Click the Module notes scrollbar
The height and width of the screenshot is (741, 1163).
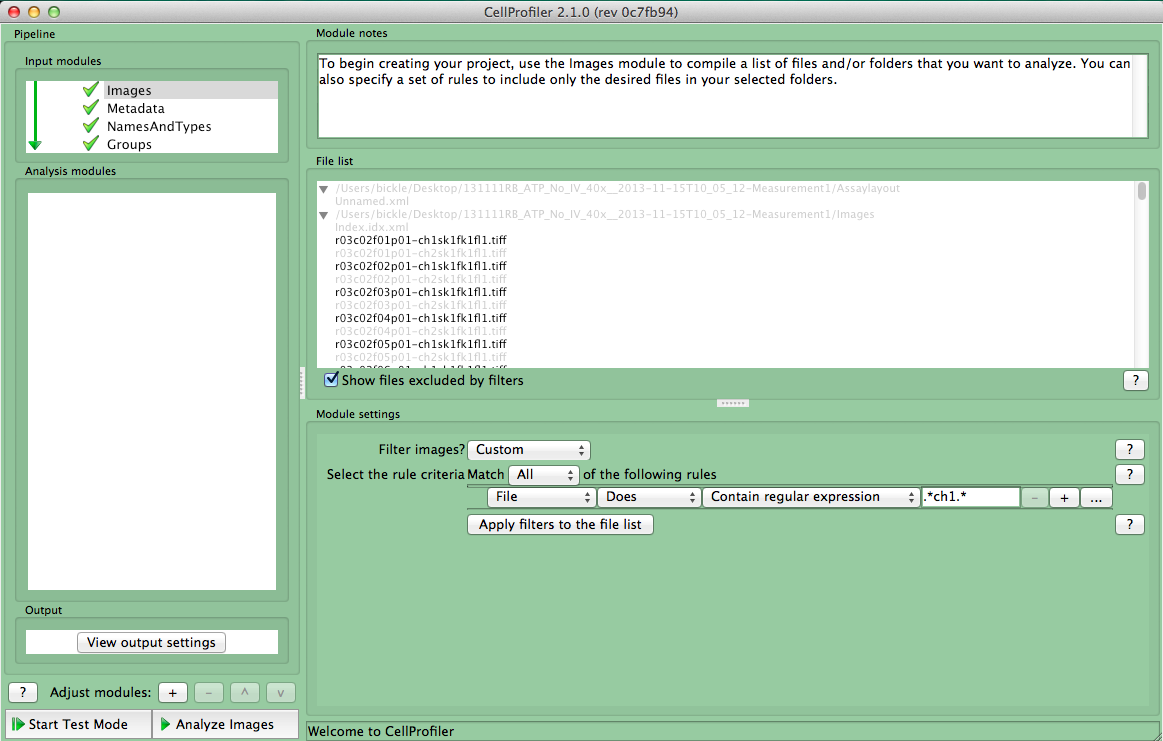pyautogui.click(x=1140, y=96)
